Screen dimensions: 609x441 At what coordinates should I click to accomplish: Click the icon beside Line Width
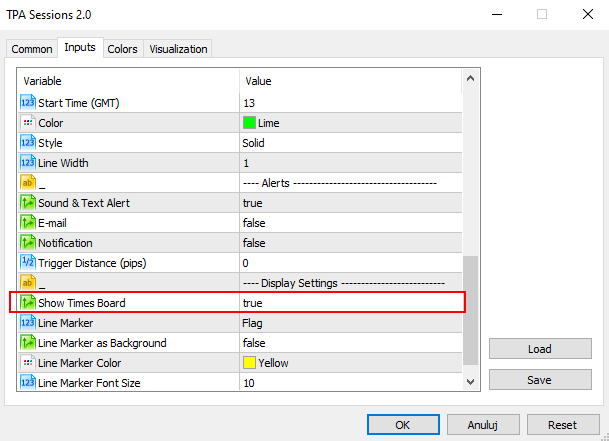coord(28,163)
